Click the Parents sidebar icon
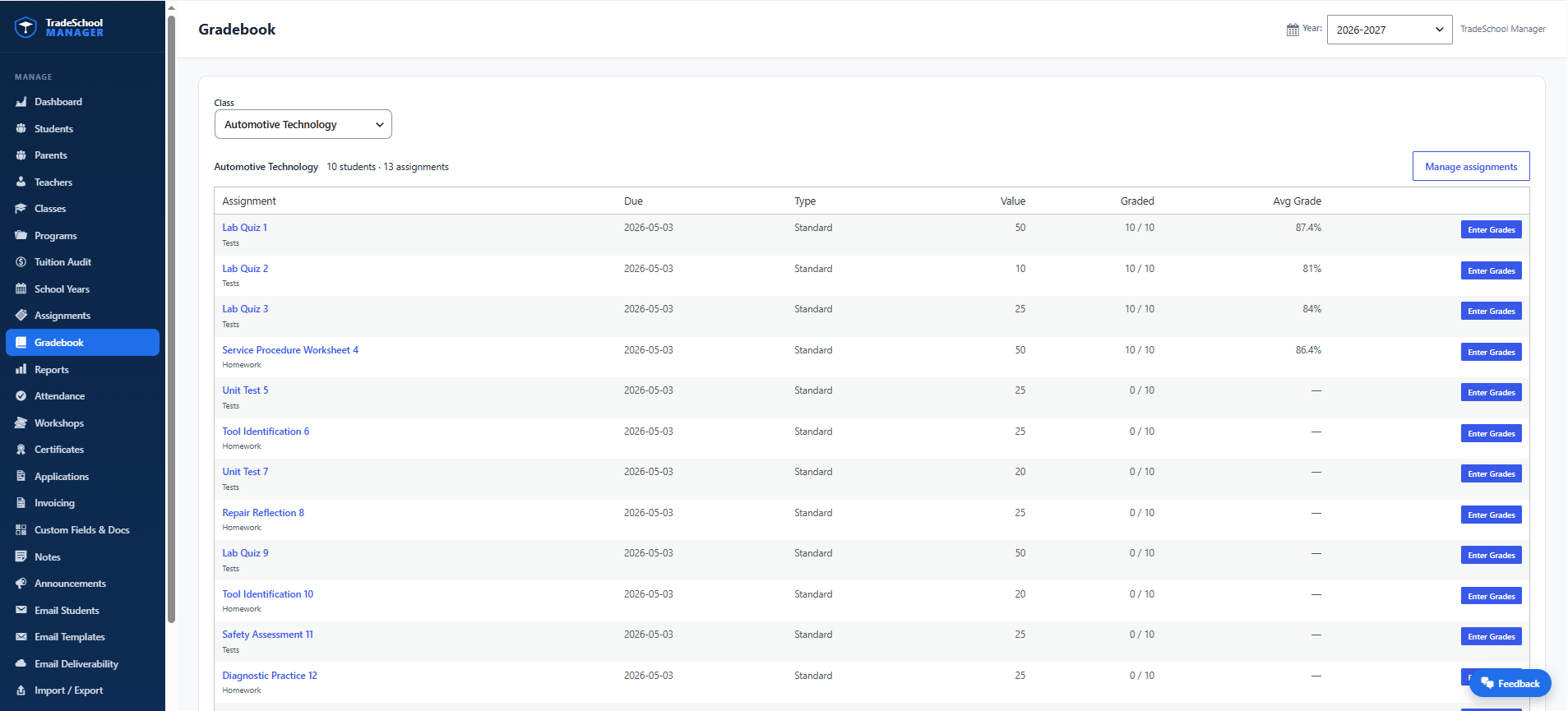Screen dimensions: 1568x711 [21, 155]
